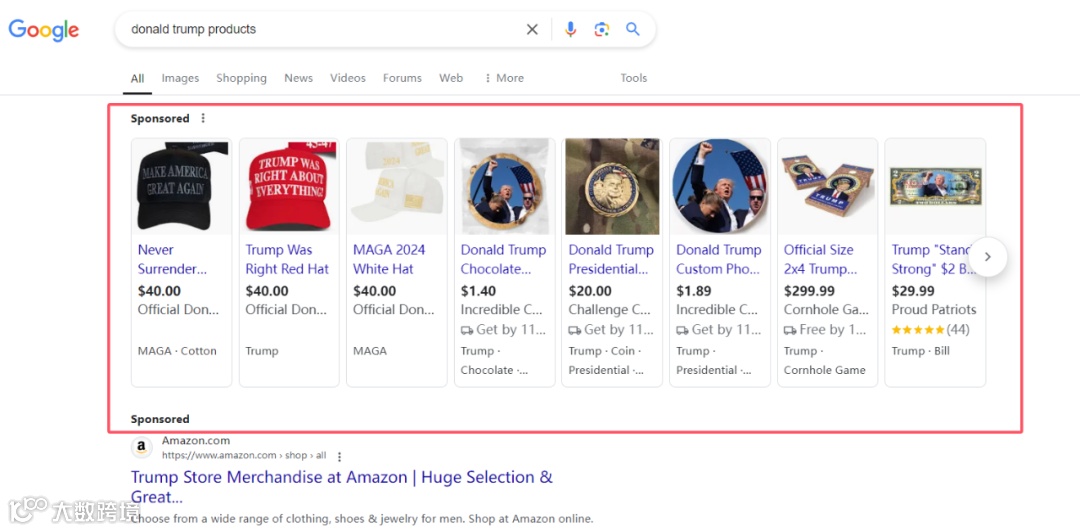Open Google Lens image search
The height and width of the screenshot is (531, 1080).
[x=602, y=29]
